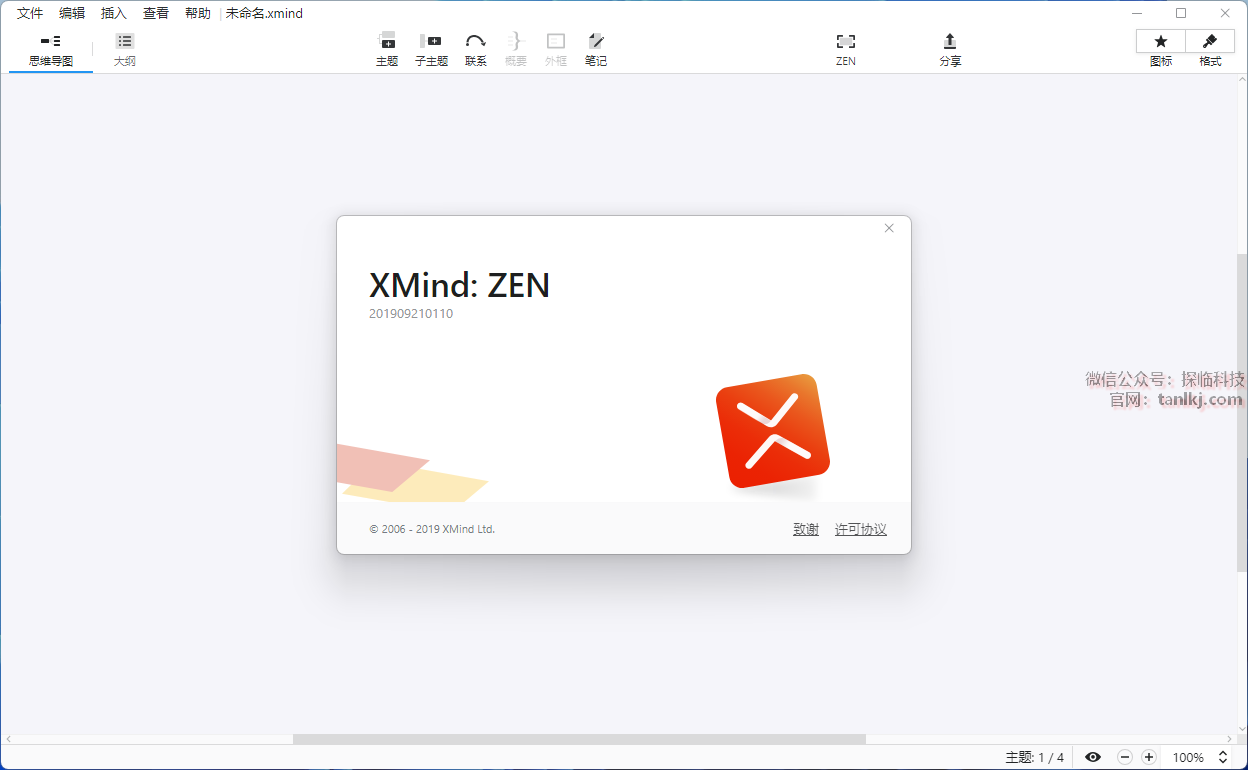
Task: Click the horizontal scrollbar thumb
Action: tap(579, 739)
